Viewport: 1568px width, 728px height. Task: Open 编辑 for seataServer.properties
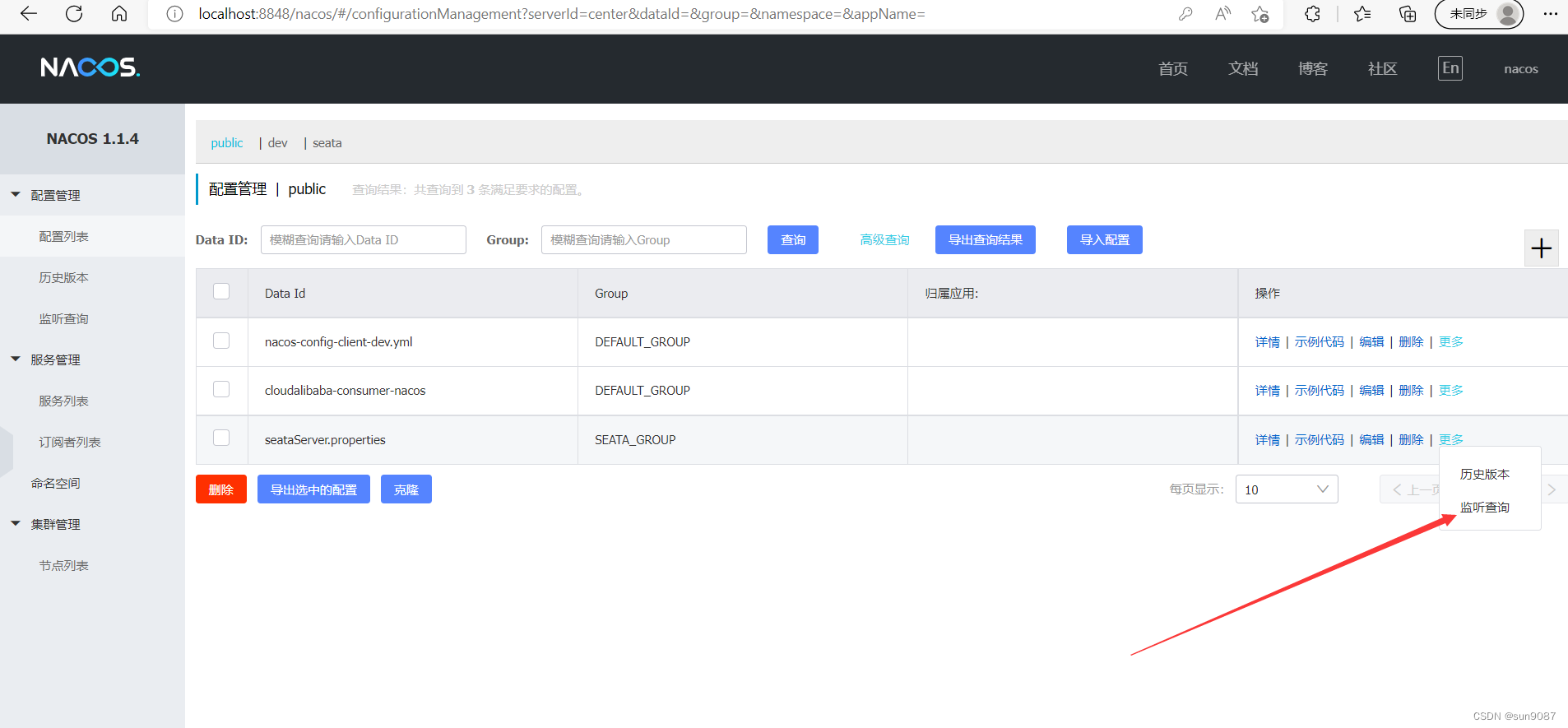pos(1371,439)
